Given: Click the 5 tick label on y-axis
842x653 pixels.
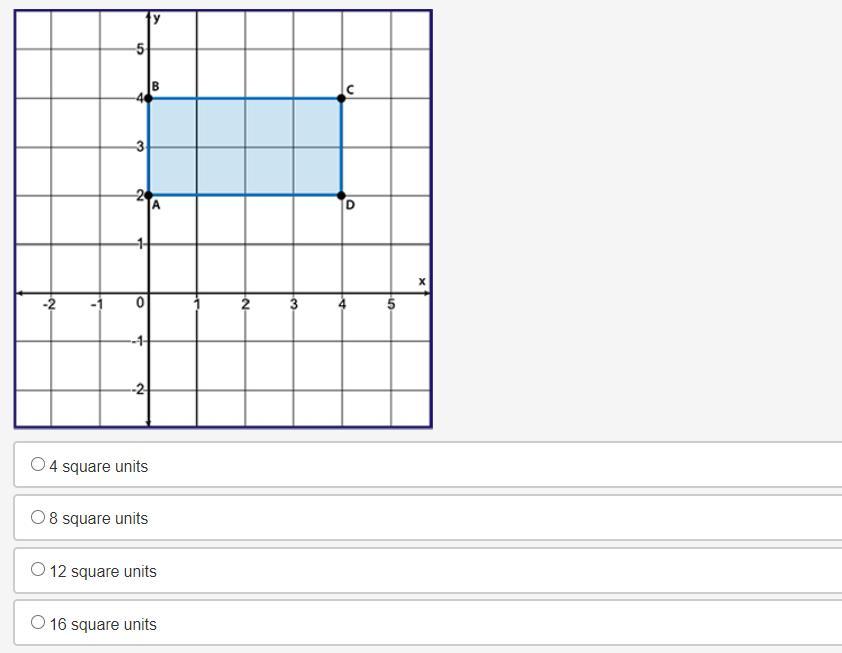Looking at the screenshot, I should pos(141,50).
